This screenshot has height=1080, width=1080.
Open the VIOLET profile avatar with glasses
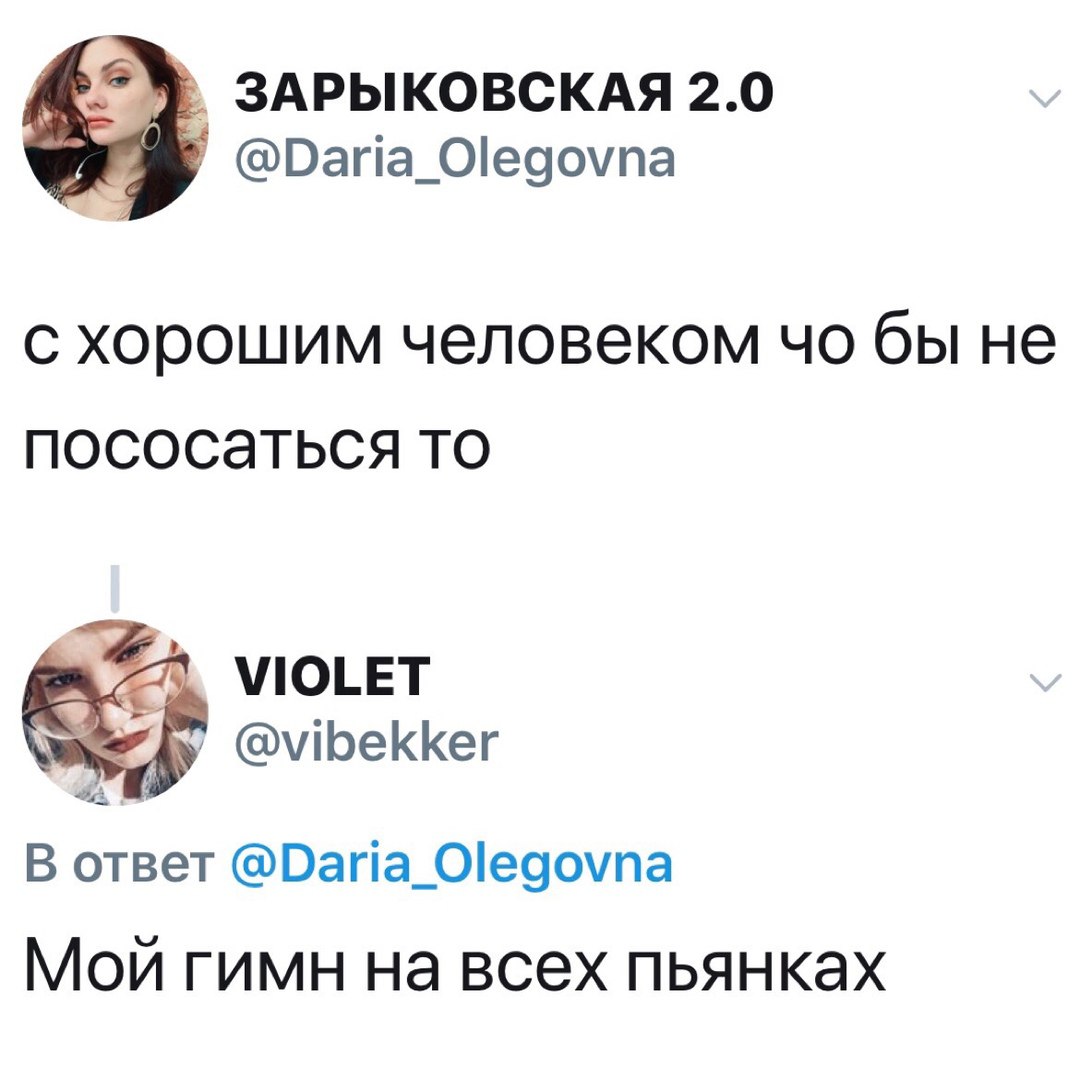[x=115, y=712]
